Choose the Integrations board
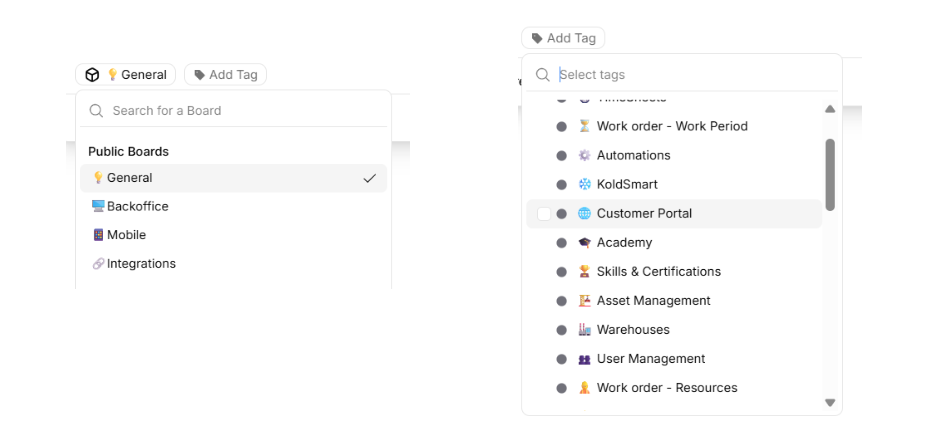949x432 pixels. 141,264
